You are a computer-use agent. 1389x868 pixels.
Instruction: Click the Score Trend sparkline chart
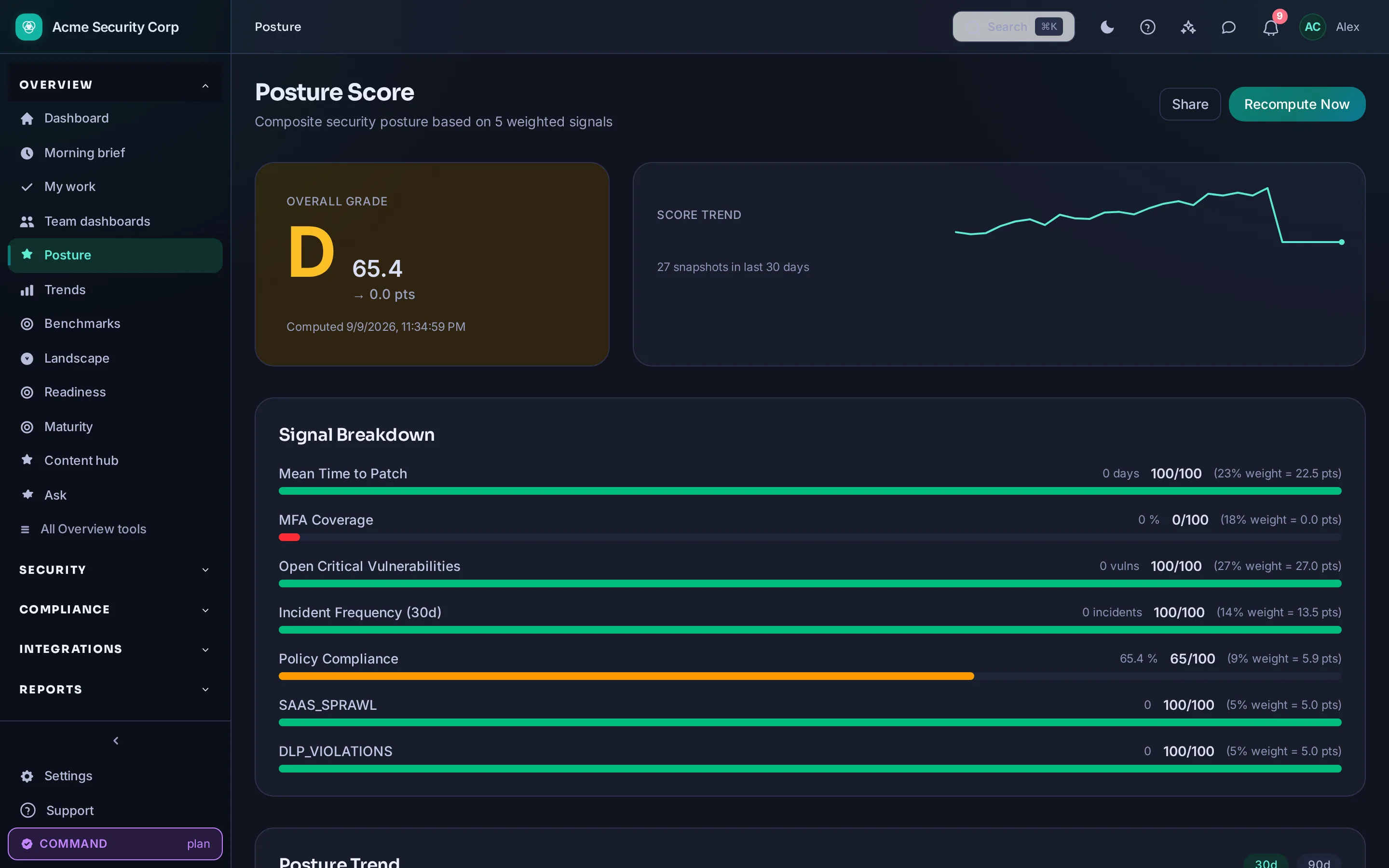(1149, 216)
